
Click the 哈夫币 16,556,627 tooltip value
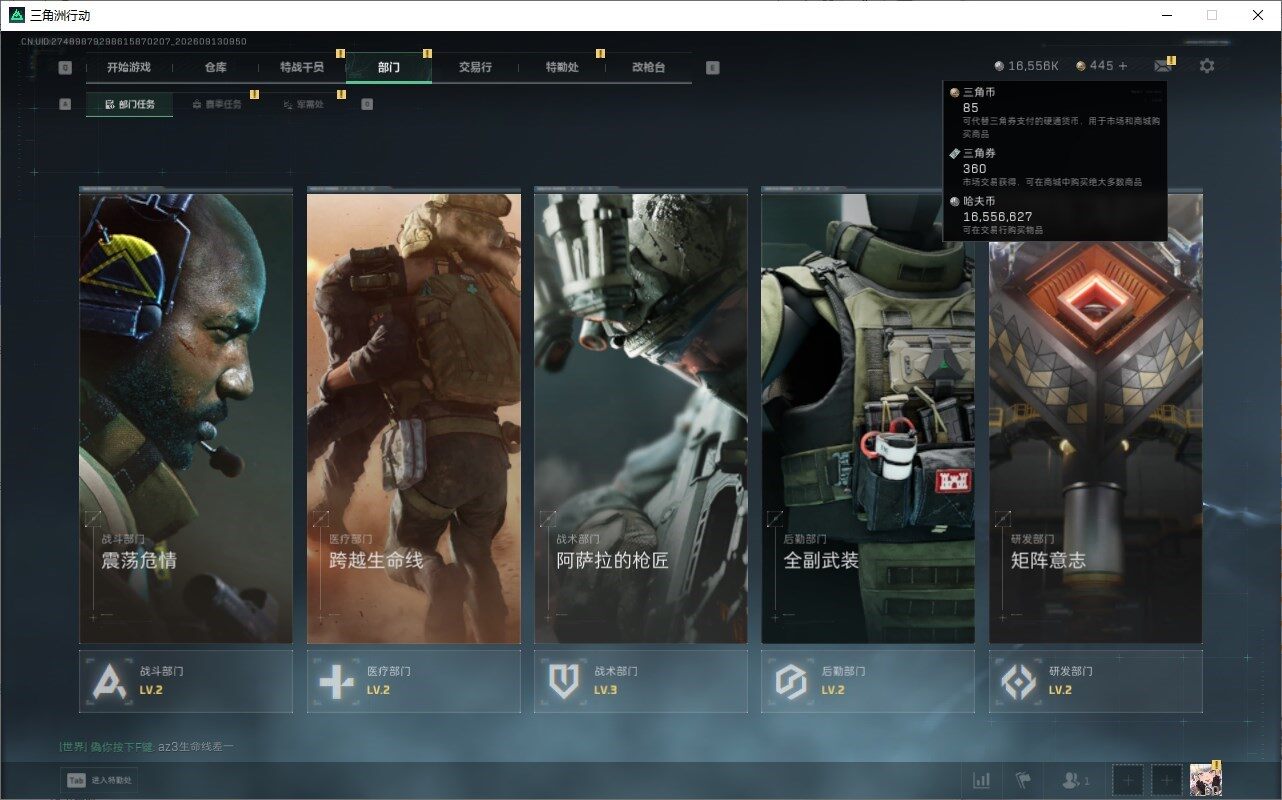pyautogui.click(x=997, y=216)
